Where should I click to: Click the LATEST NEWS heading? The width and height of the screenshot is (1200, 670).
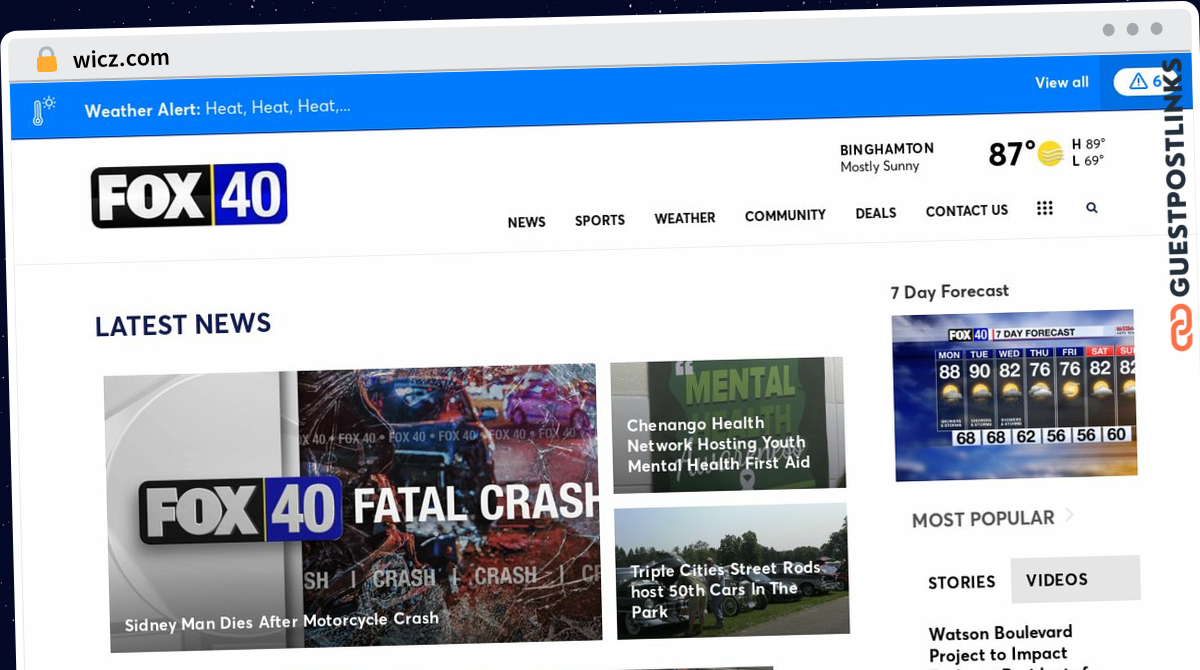(183, 324)
